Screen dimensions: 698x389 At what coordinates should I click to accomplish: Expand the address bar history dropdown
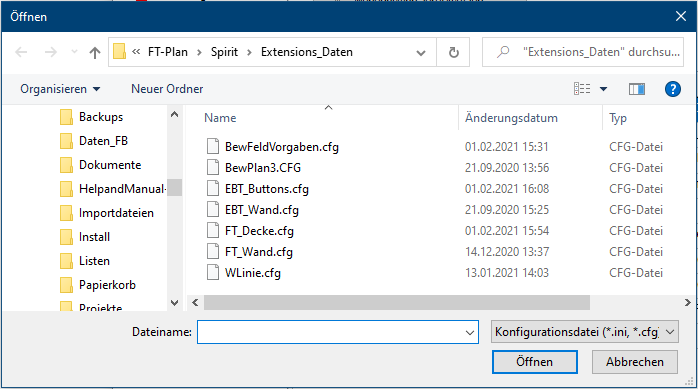421,53
